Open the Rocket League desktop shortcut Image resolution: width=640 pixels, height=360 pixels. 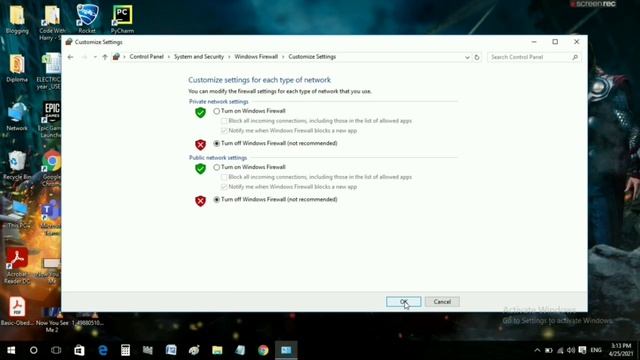point(87,19)
